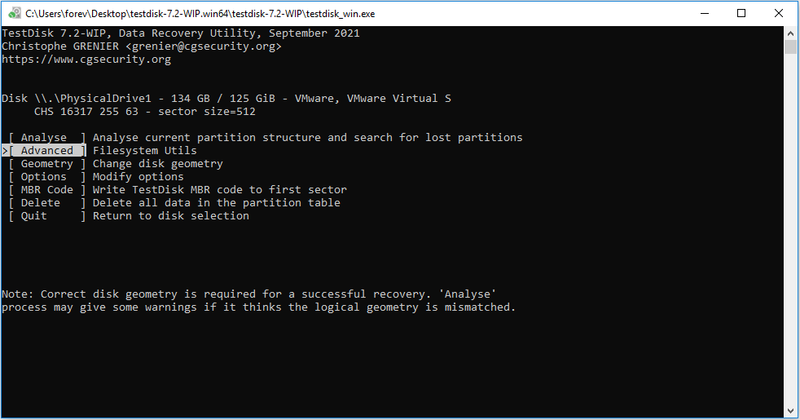The height and width of the screenshot is (420, 800).
Task: Click the window title path text
Action: pos(200,14)
